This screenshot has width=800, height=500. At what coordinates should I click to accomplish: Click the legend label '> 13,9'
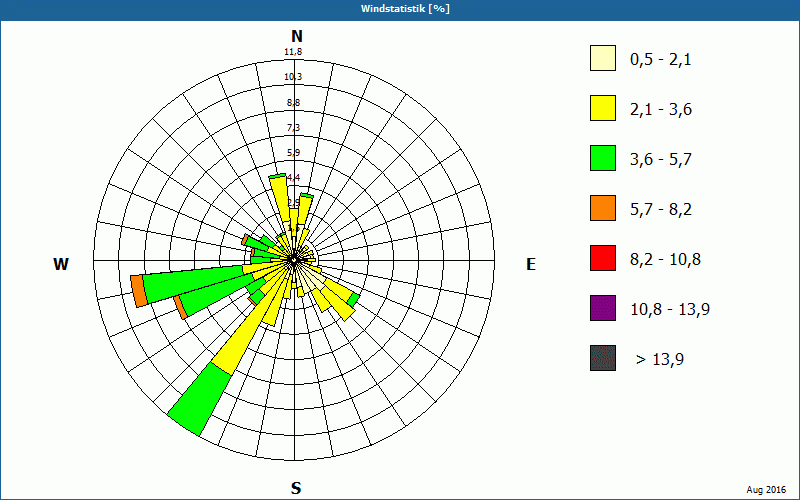tap(660, 360)
